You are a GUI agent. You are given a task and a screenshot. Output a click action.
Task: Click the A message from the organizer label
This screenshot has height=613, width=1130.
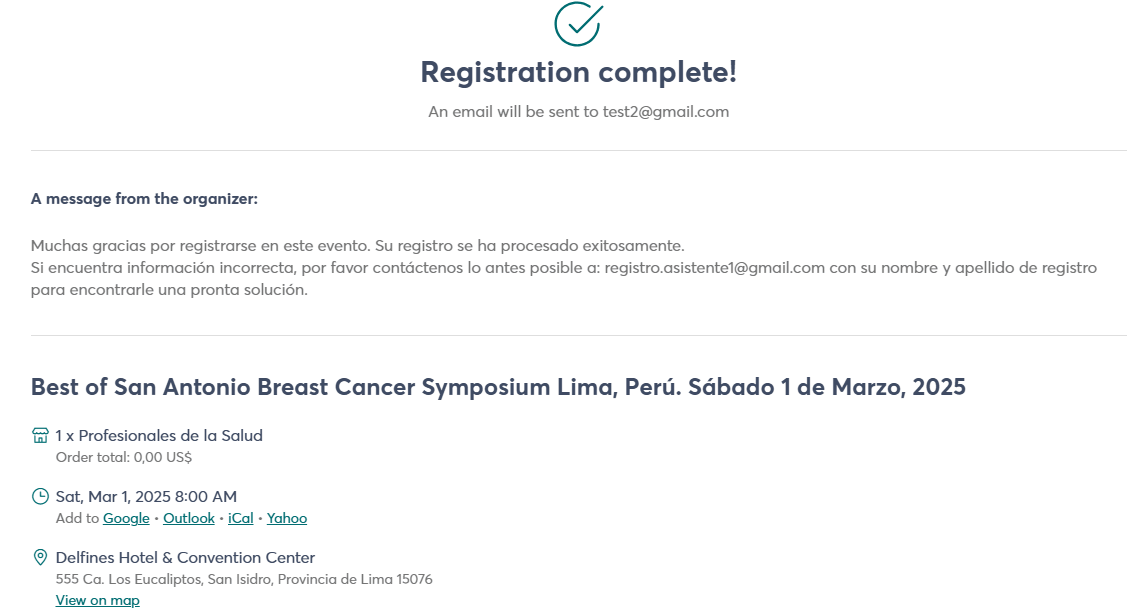pos(144,199)
